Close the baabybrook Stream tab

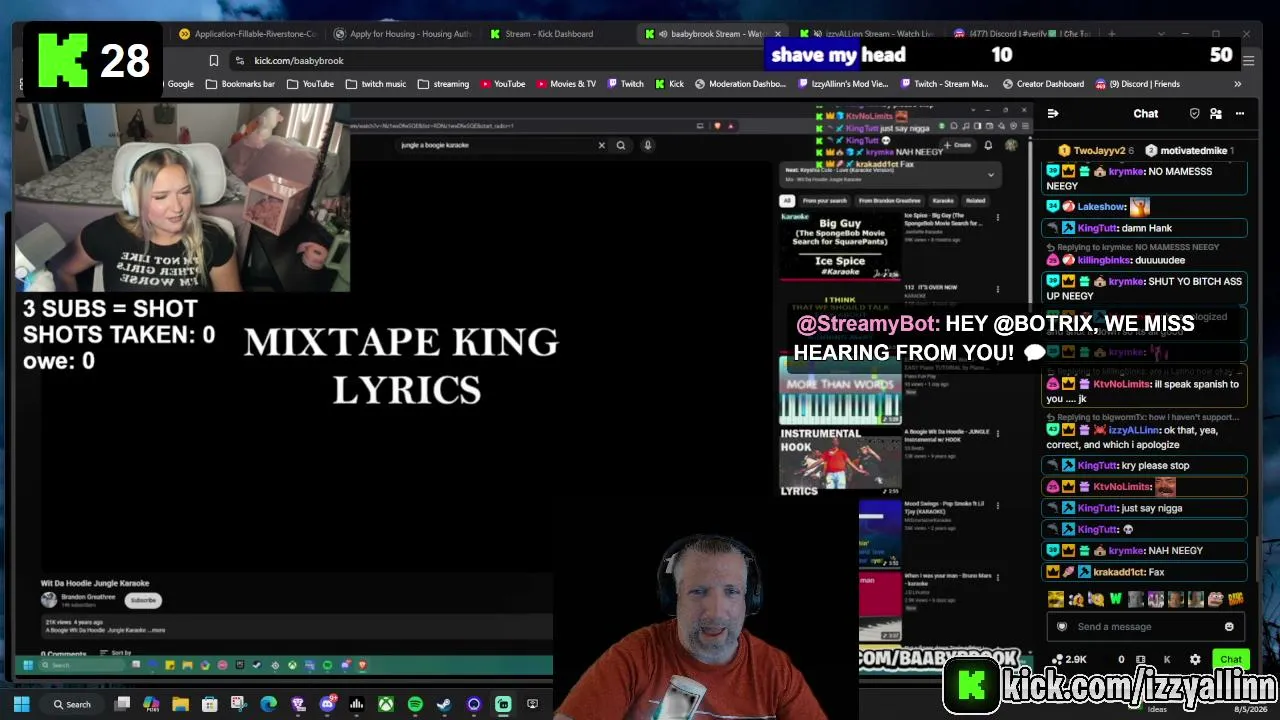tap(778, 34)
